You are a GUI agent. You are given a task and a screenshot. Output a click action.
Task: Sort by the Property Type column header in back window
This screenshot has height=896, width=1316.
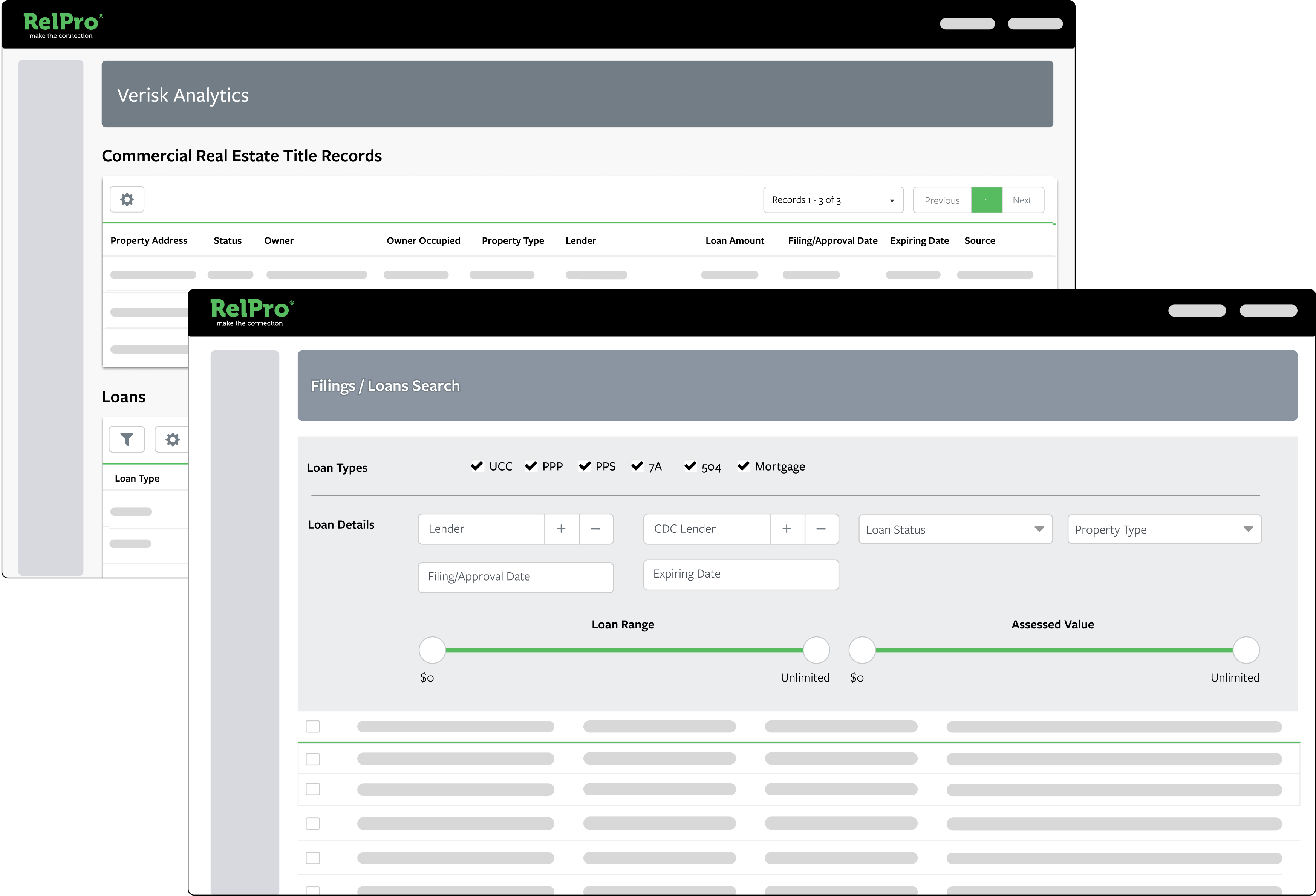click(x=513, y=240)
